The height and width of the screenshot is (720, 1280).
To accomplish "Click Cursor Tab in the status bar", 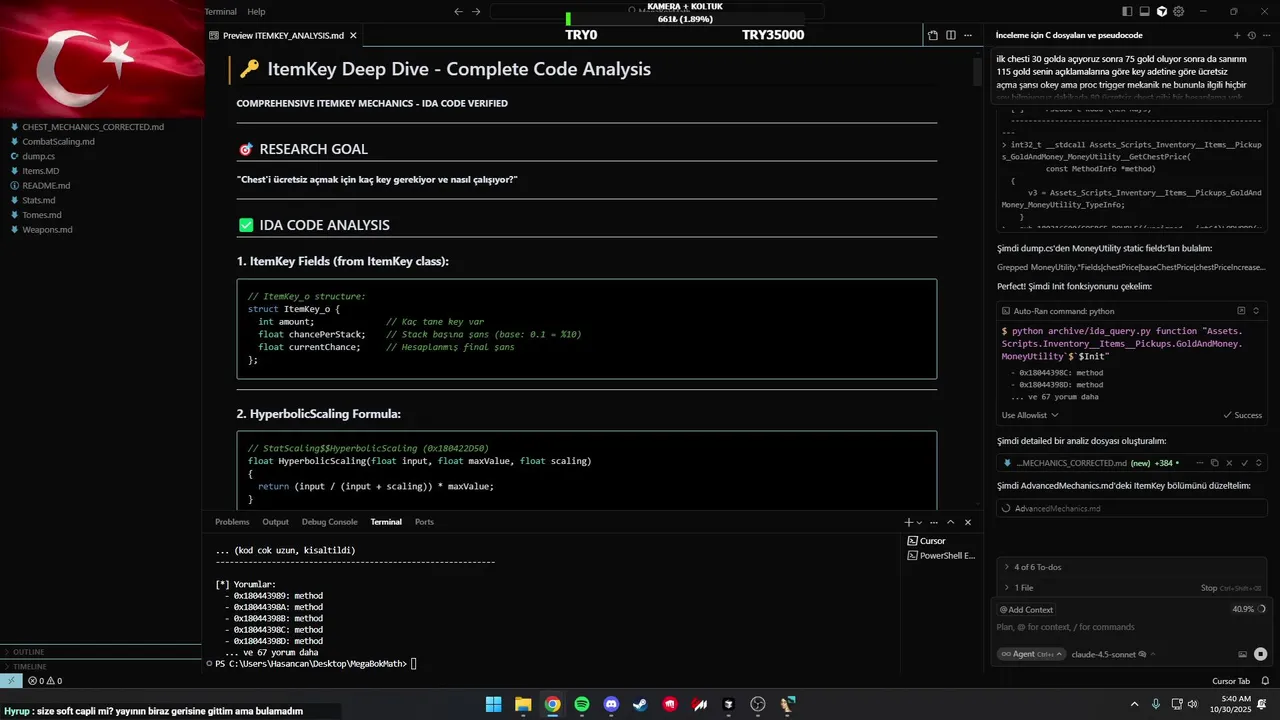I will (x=1230, y=681).
